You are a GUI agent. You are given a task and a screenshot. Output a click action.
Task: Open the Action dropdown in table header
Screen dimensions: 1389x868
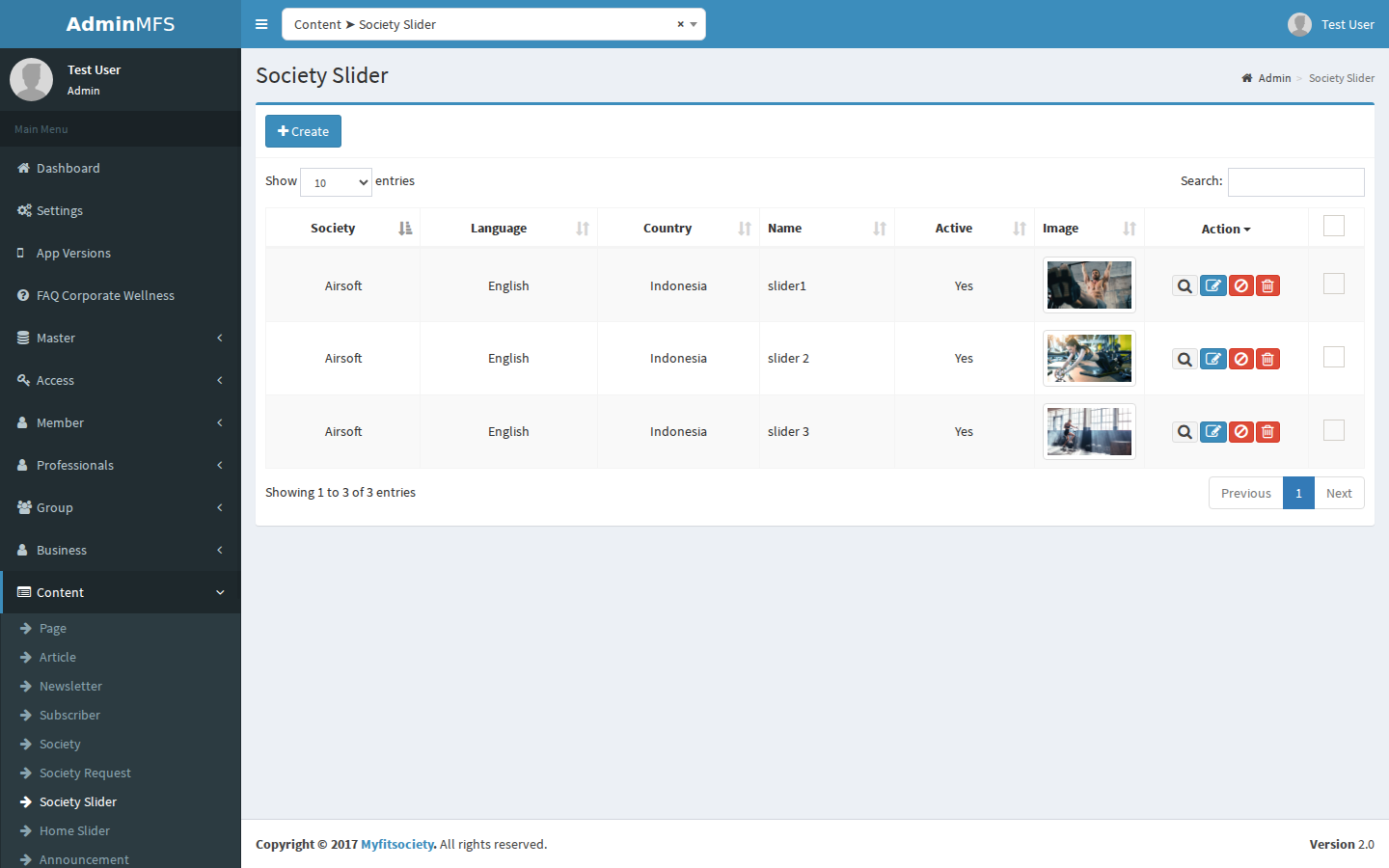coord(1226,229)
